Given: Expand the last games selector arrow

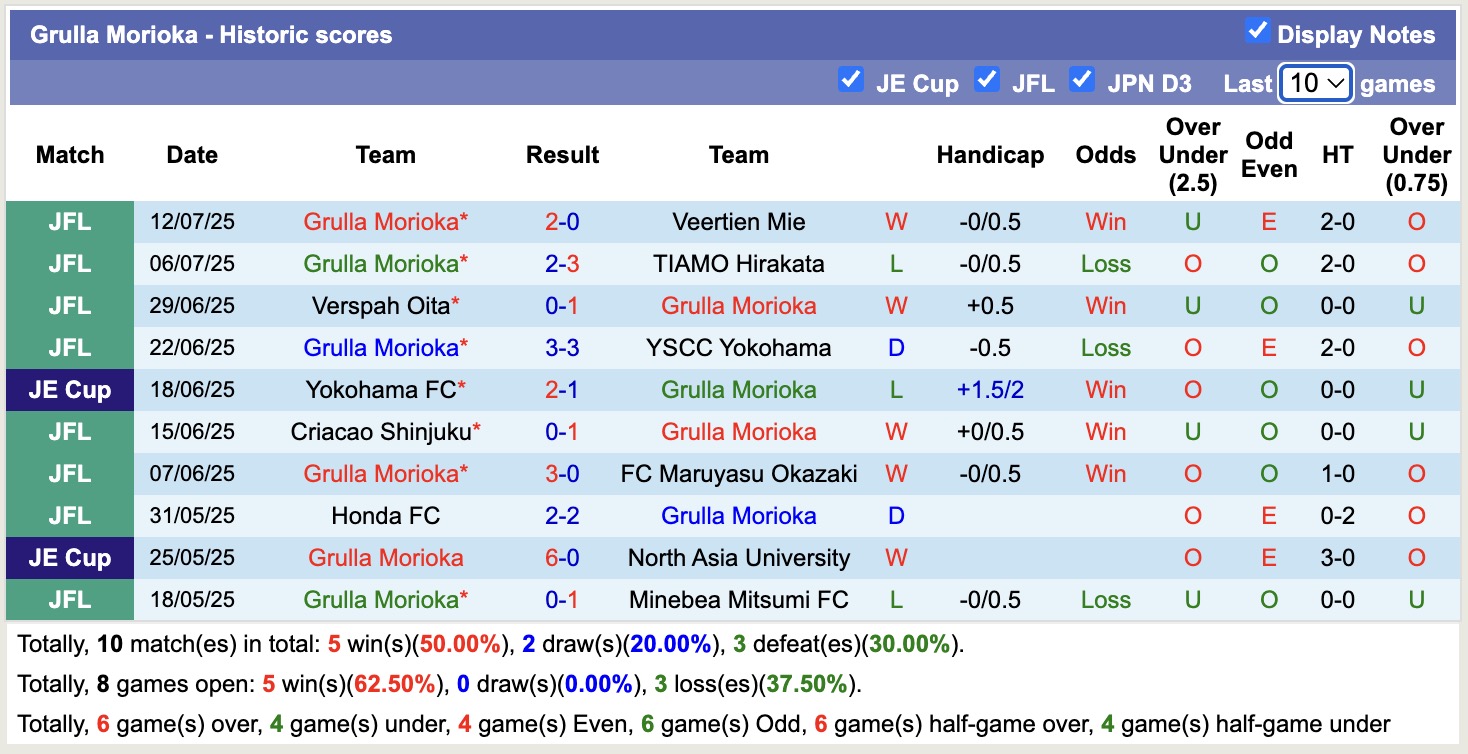Looking at the screenshot, I should pos(1334,82).
